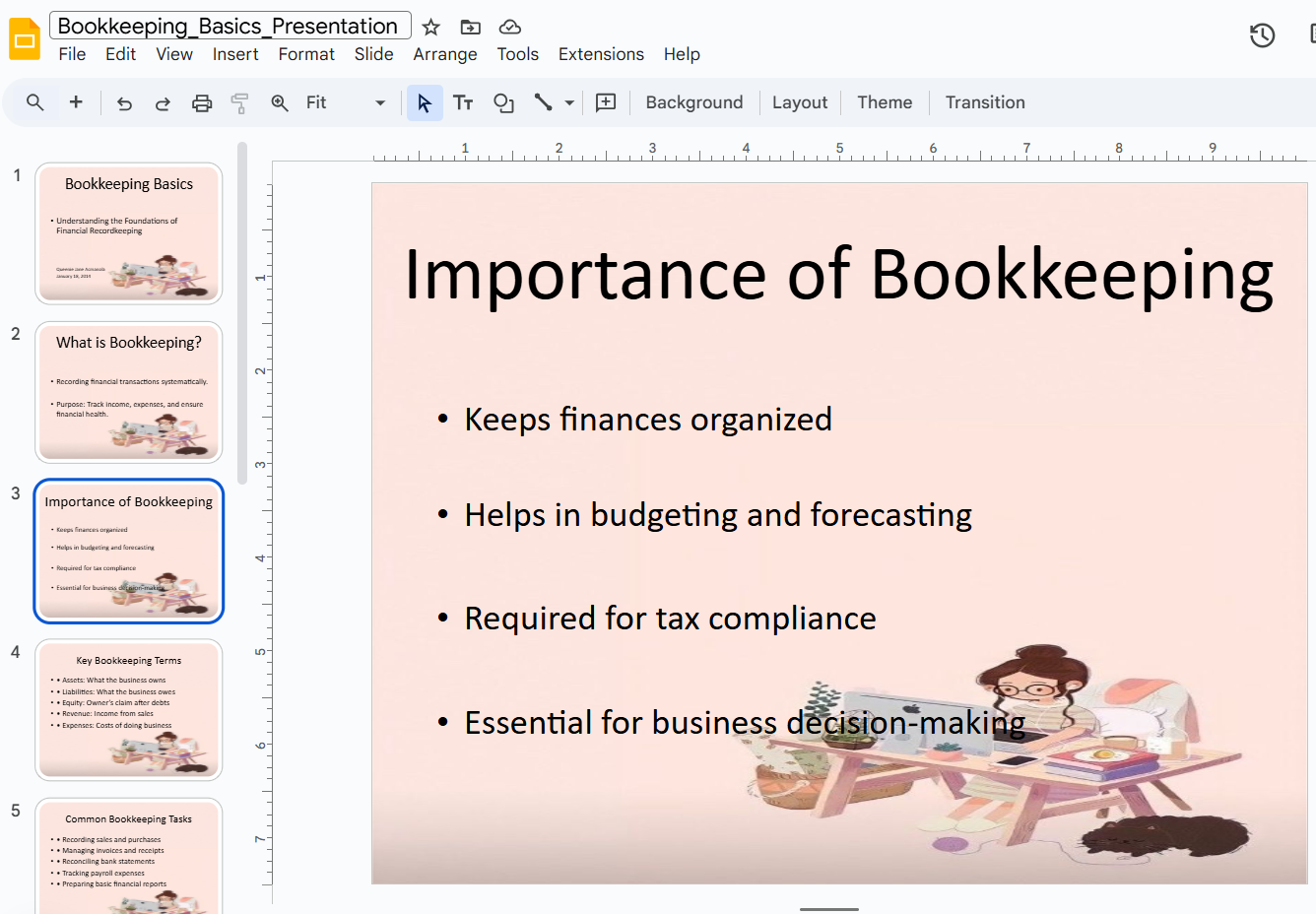
Task: Click the Background button
Action: point(694,102)
